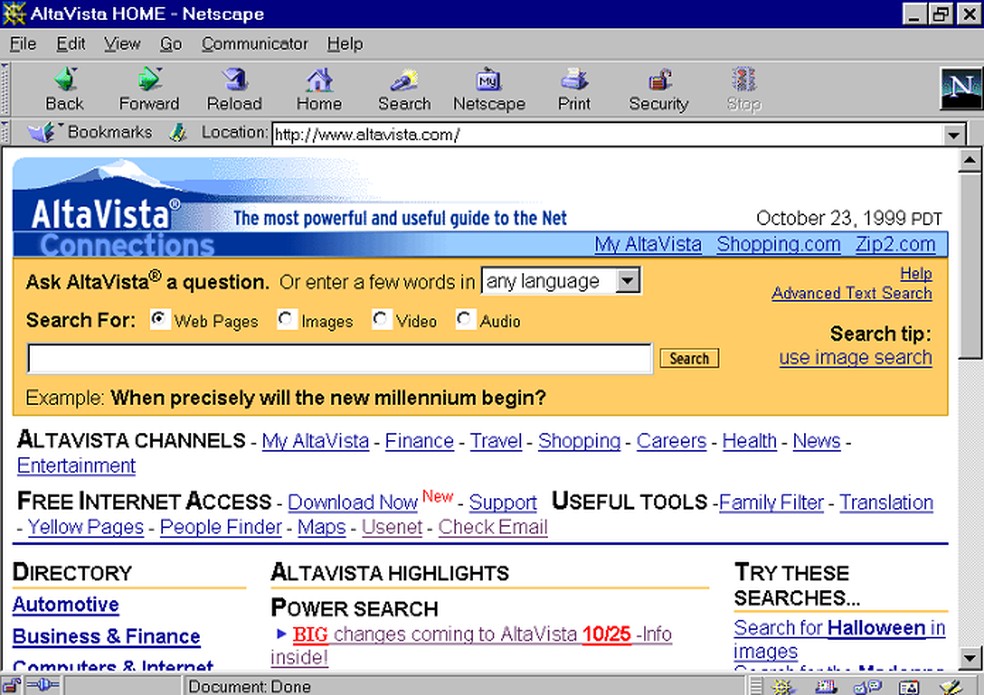Viewport: 984px width, 695px height.
Task: Select the Images search radio button
Action: click(x=287, y=318)
